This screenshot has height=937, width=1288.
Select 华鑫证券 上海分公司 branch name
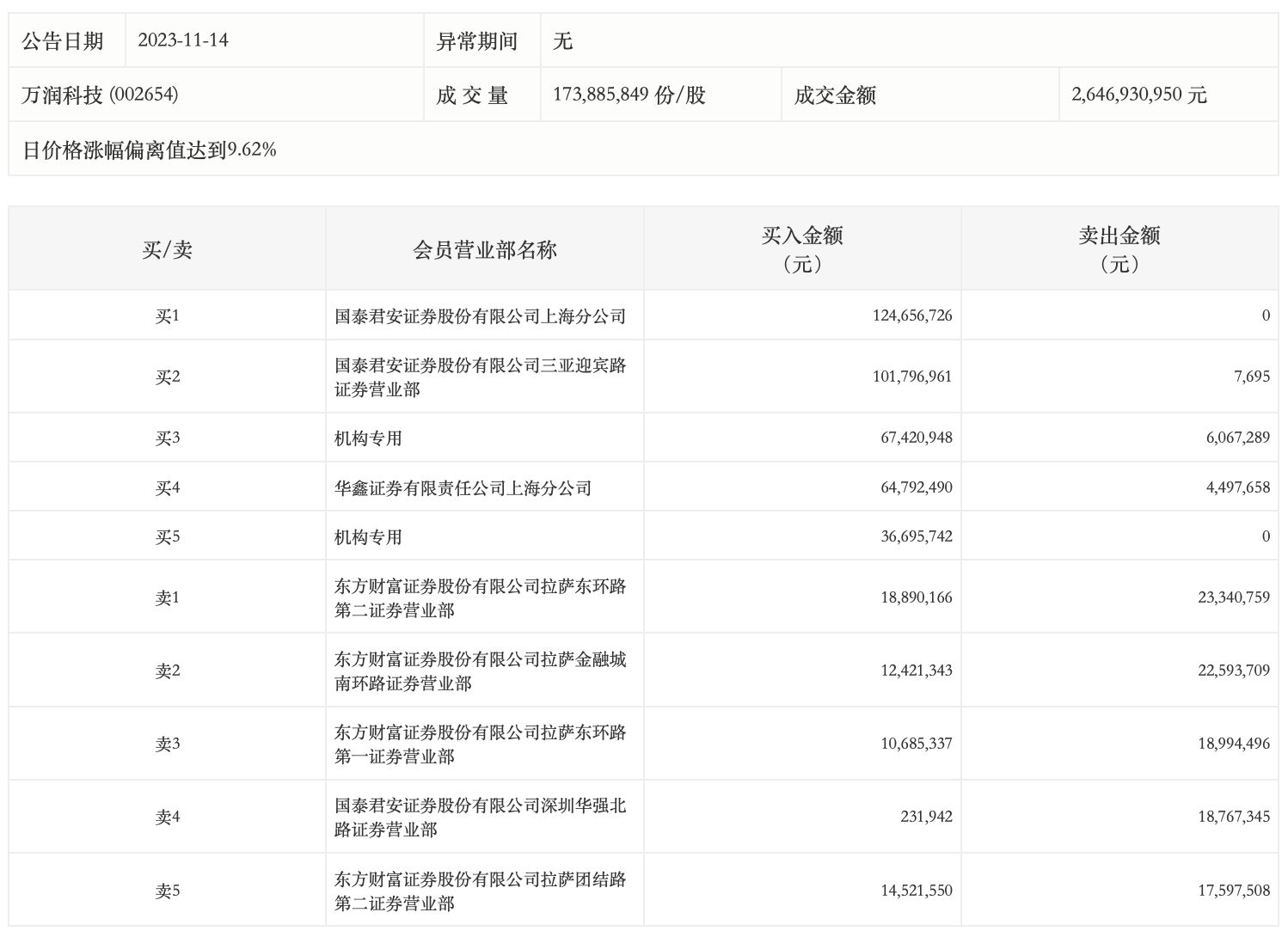click(463, 488)
